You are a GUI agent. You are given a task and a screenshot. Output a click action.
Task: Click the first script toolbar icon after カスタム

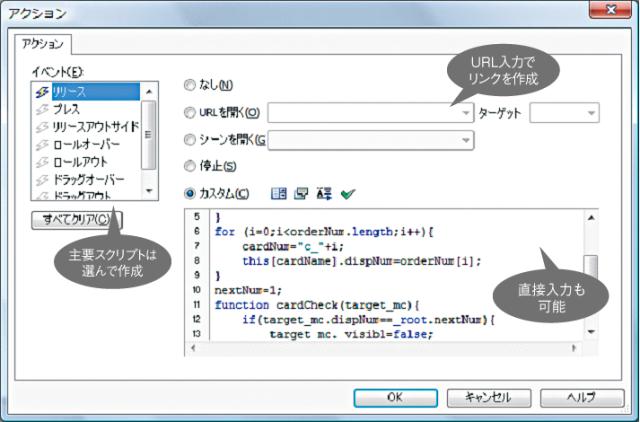(x=279, y=193)
